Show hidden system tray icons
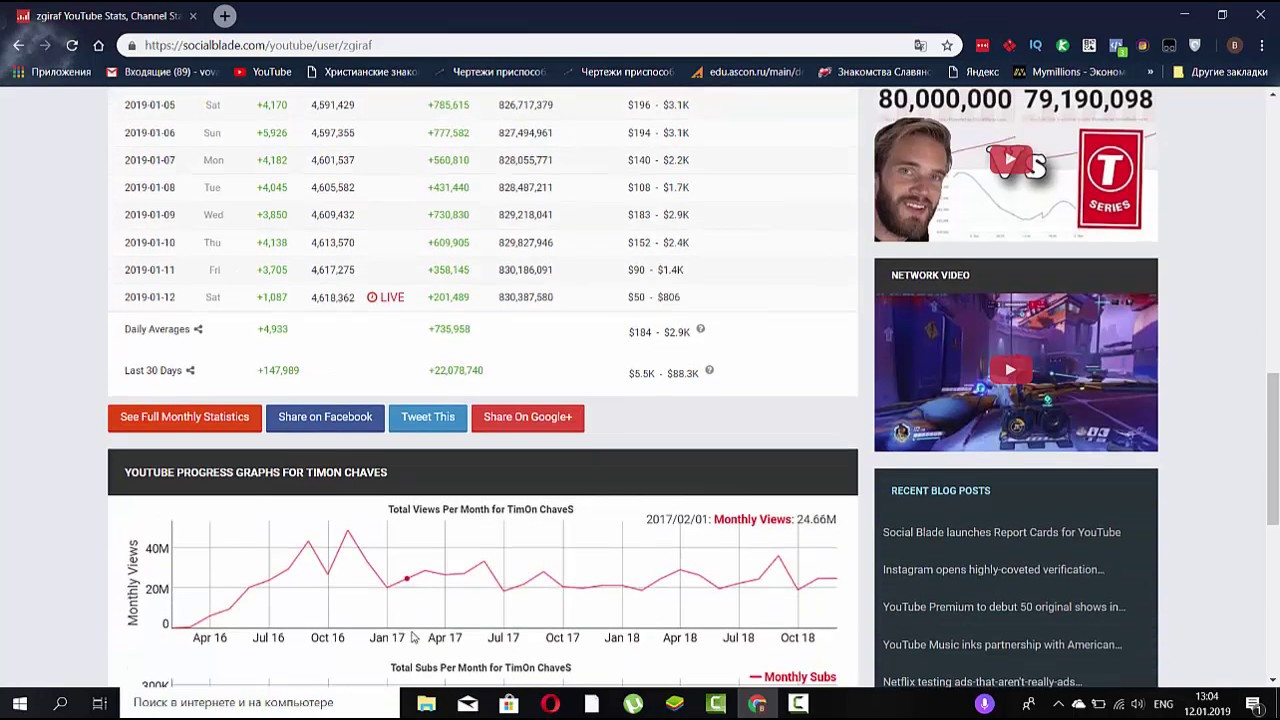The width and height of the screenshot is (1280, 720). (x=1058, y=703)
